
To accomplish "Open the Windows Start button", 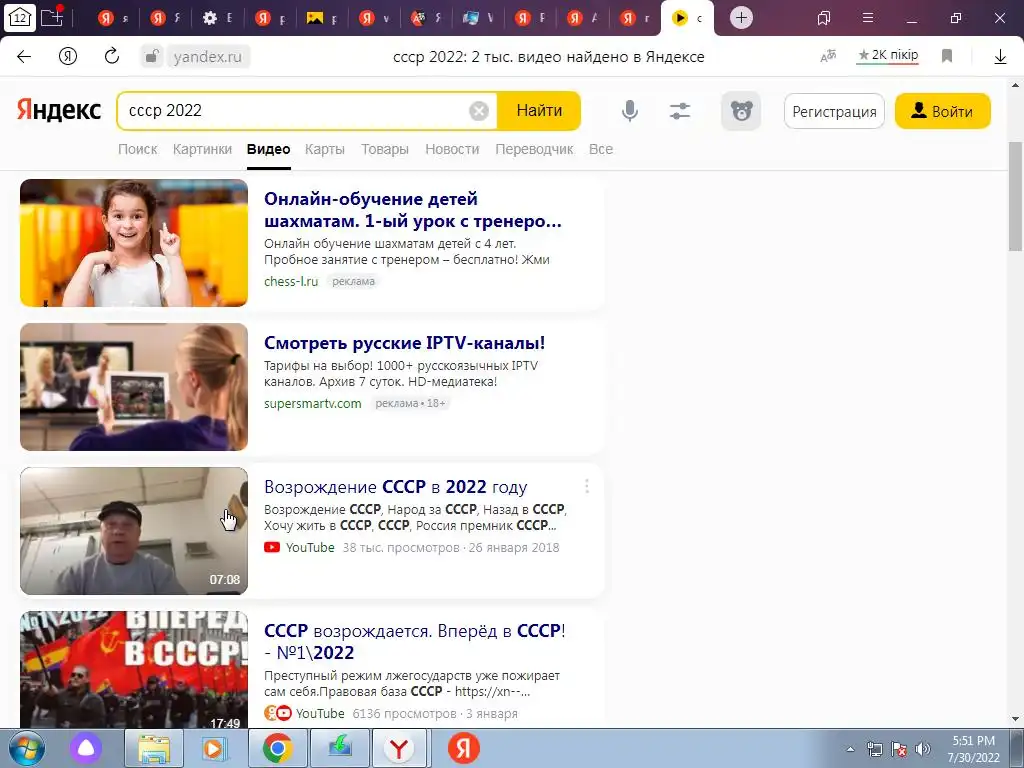I will click(26, 748).
